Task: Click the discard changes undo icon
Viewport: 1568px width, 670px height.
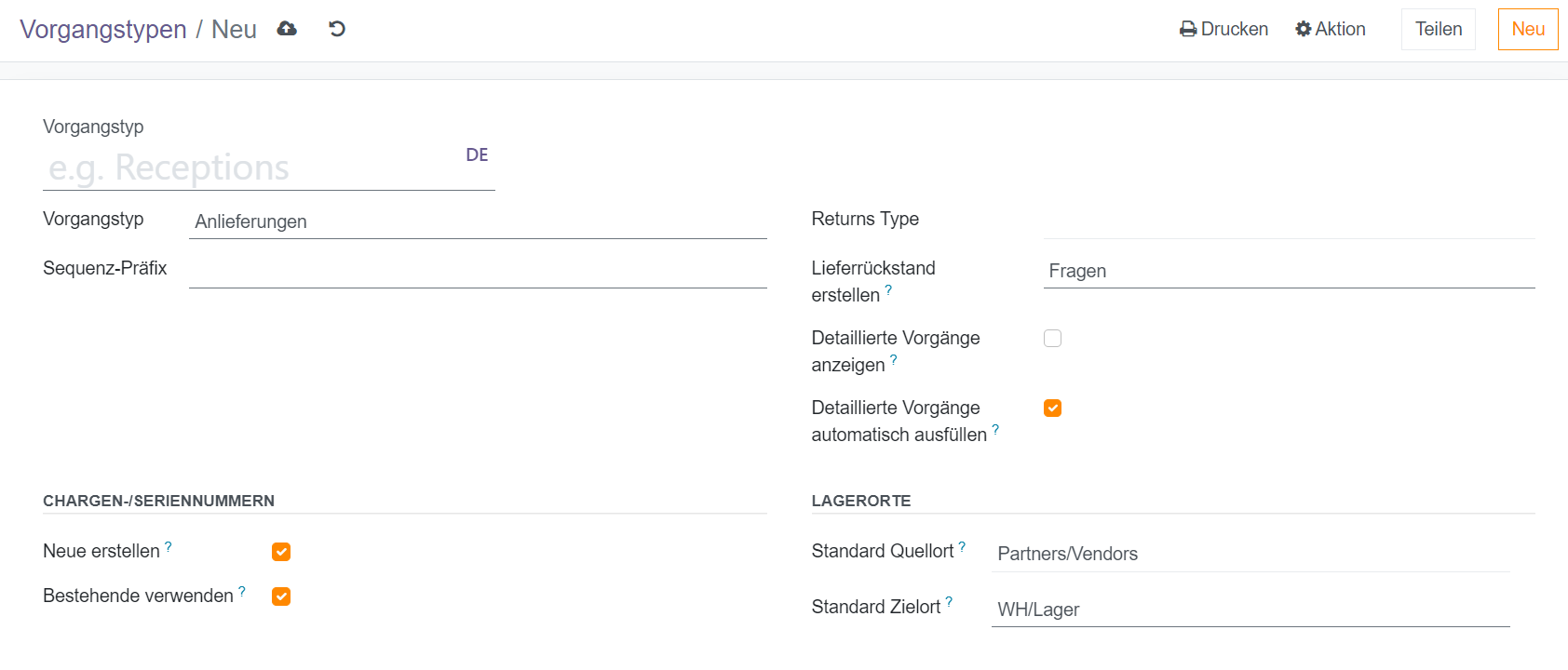Action: tap(337, 29)
